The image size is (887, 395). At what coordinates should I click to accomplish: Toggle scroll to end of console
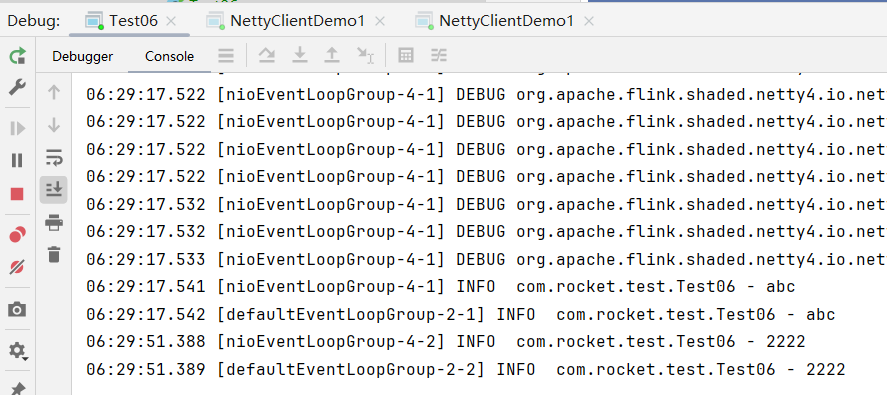click(54, 190)
